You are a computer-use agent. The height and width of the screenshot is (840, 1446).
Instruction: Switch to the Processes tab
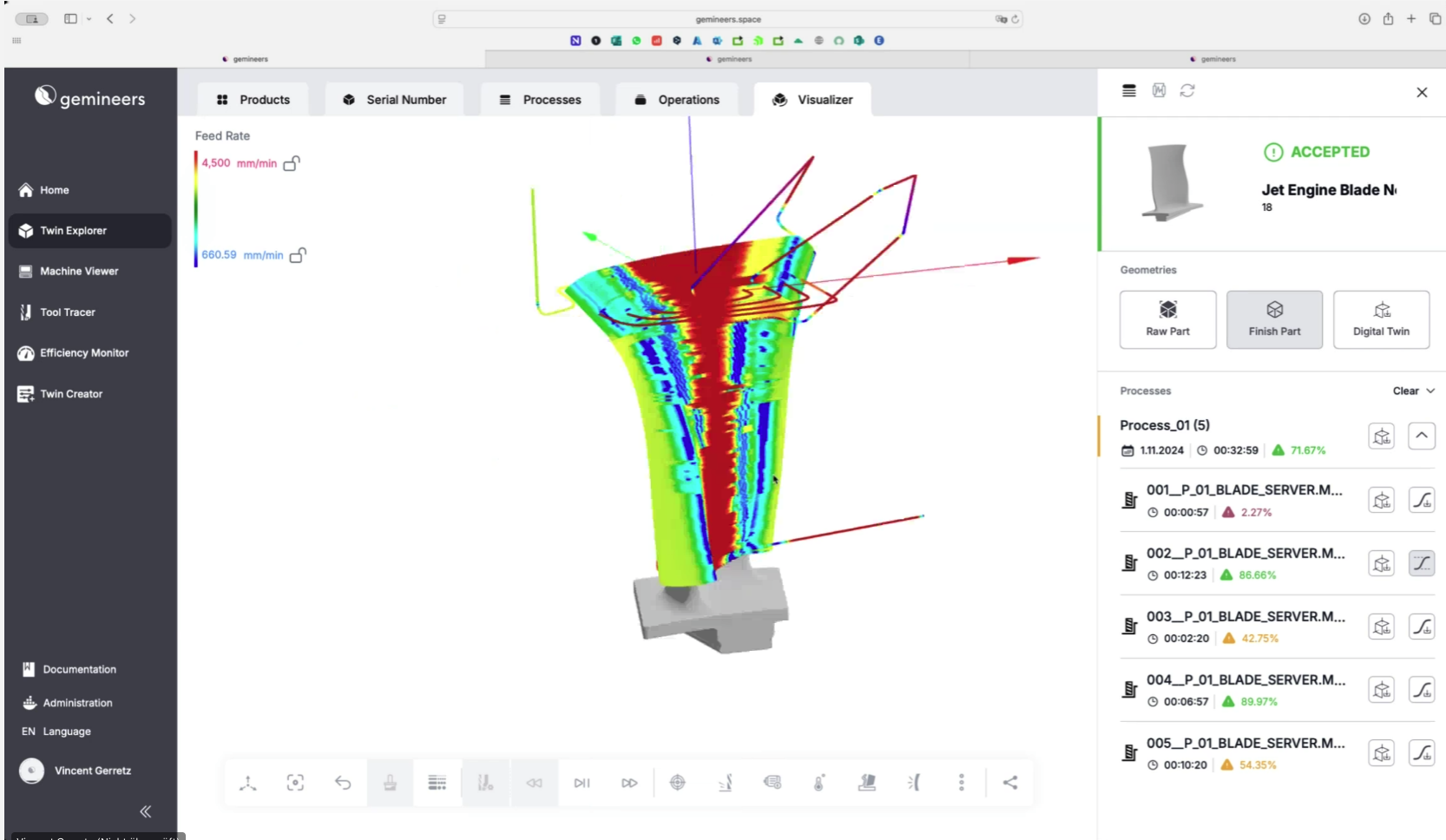click(x=540, y=100)
